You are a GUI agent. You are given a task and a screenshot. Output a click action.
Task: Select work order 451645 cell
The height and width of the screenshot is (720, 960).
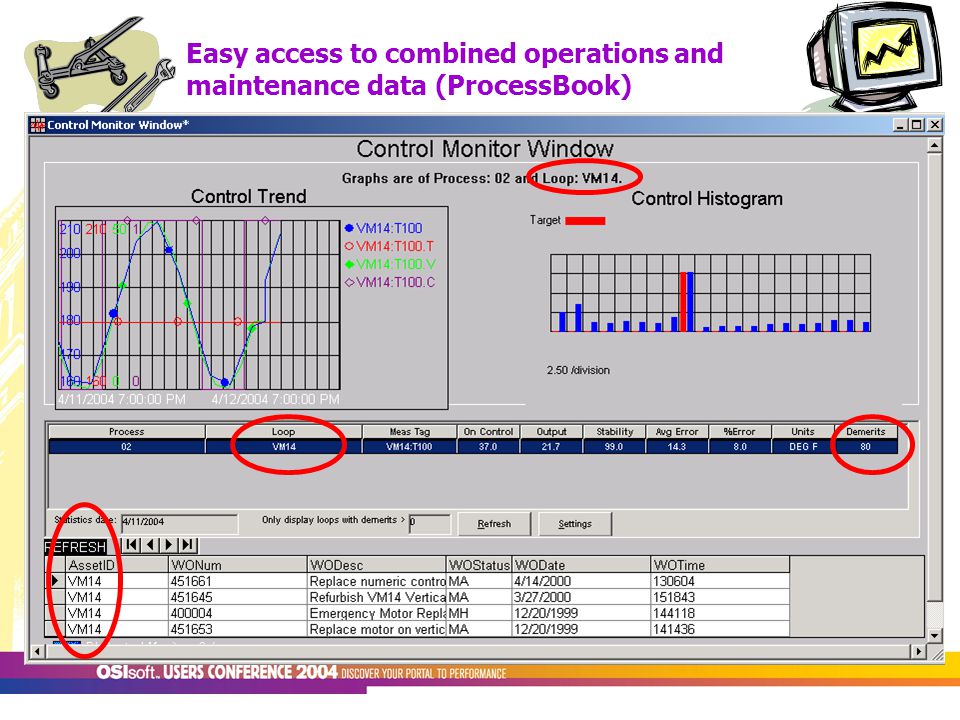tap(238, 597)
